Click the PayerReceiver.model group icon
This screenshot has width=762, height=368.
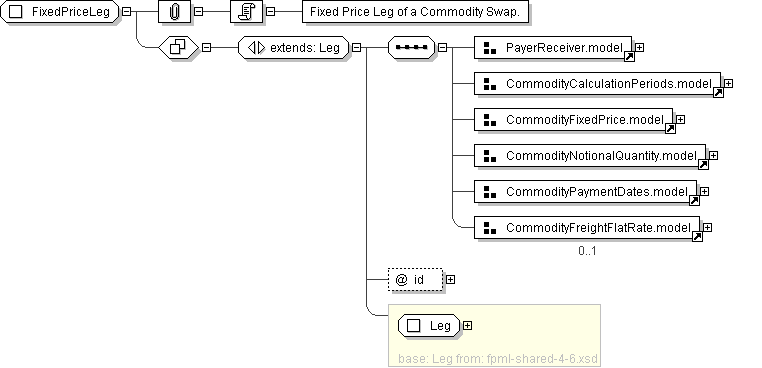click(x=490, y=48)
